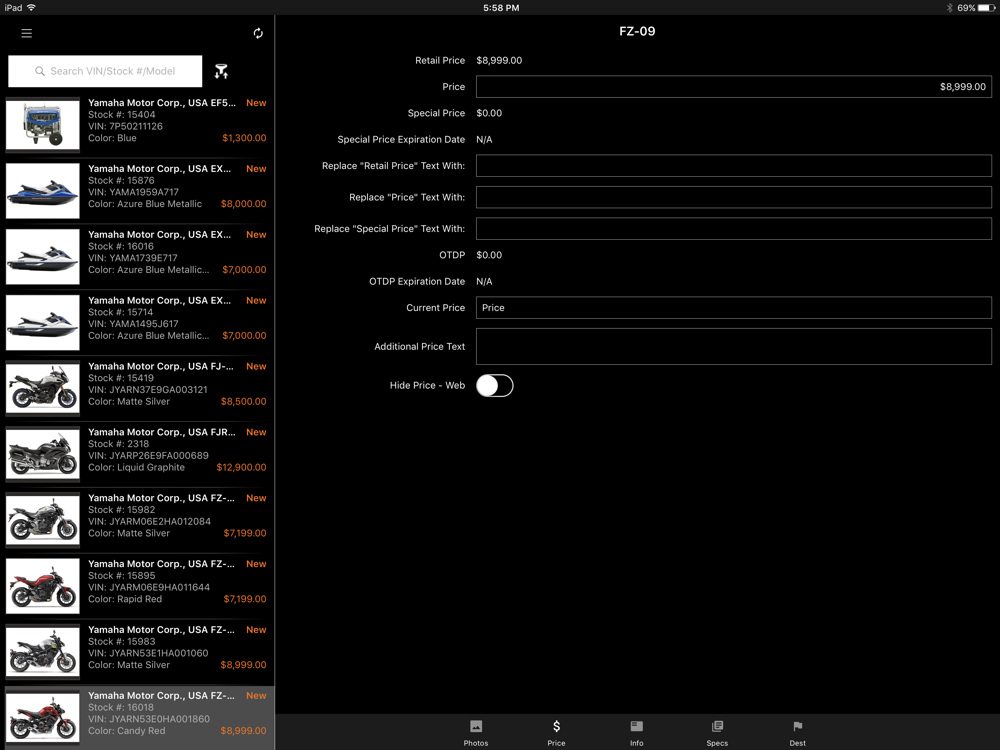Click the Special Price Expiration Date N/A
Screen dimensions: 1000x750
click(x=484, y=140)
